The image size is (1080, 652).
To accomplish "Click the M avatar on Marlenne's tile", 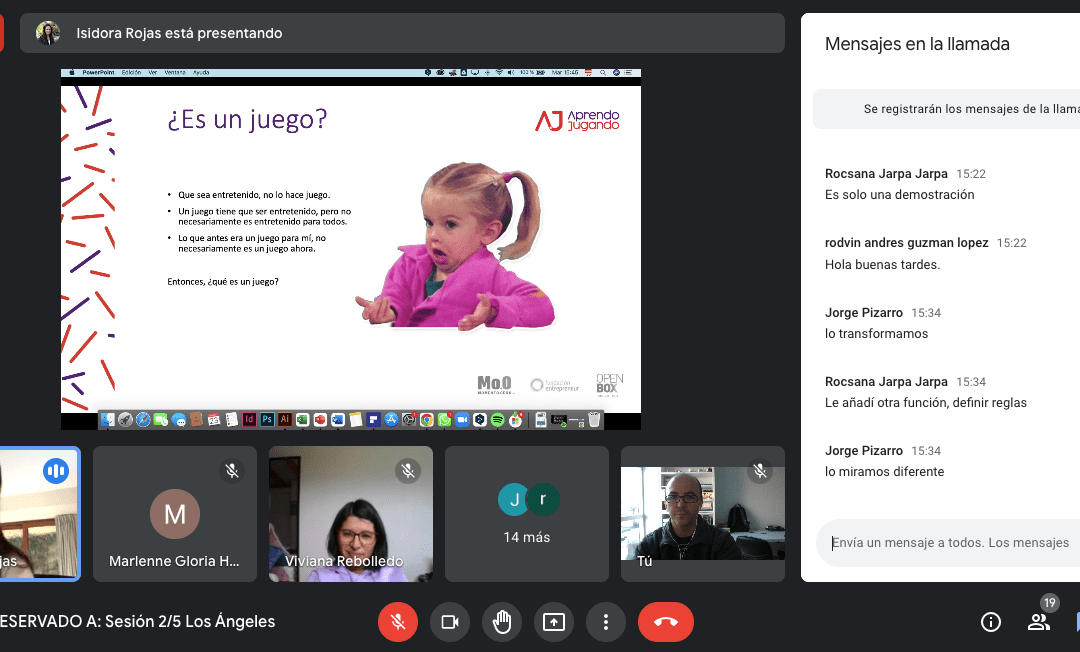I will click(x=175, y=514).
